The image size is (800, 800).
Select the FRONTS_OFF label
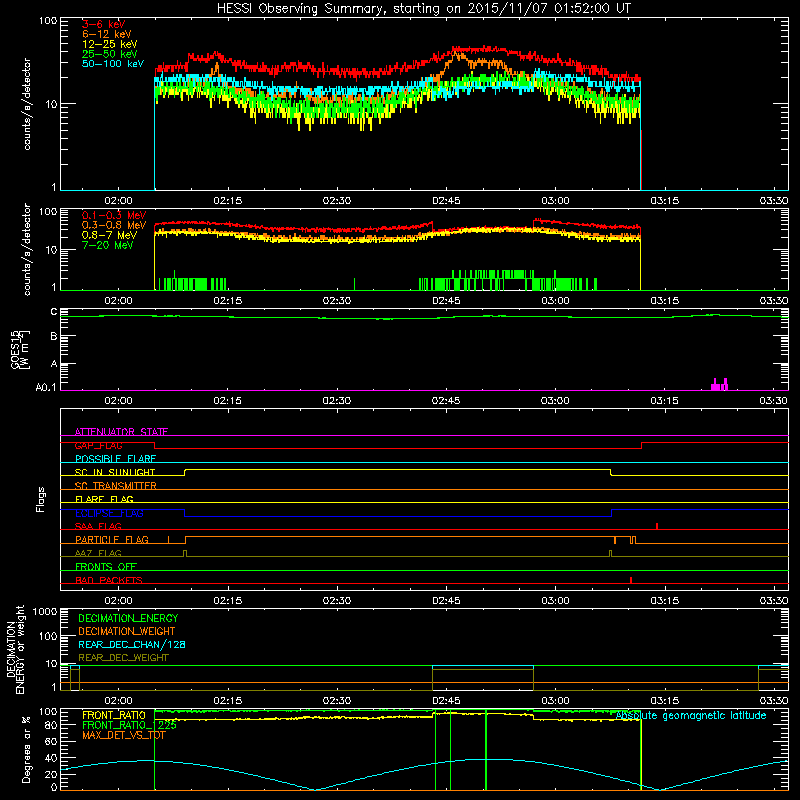click(106, 567)
